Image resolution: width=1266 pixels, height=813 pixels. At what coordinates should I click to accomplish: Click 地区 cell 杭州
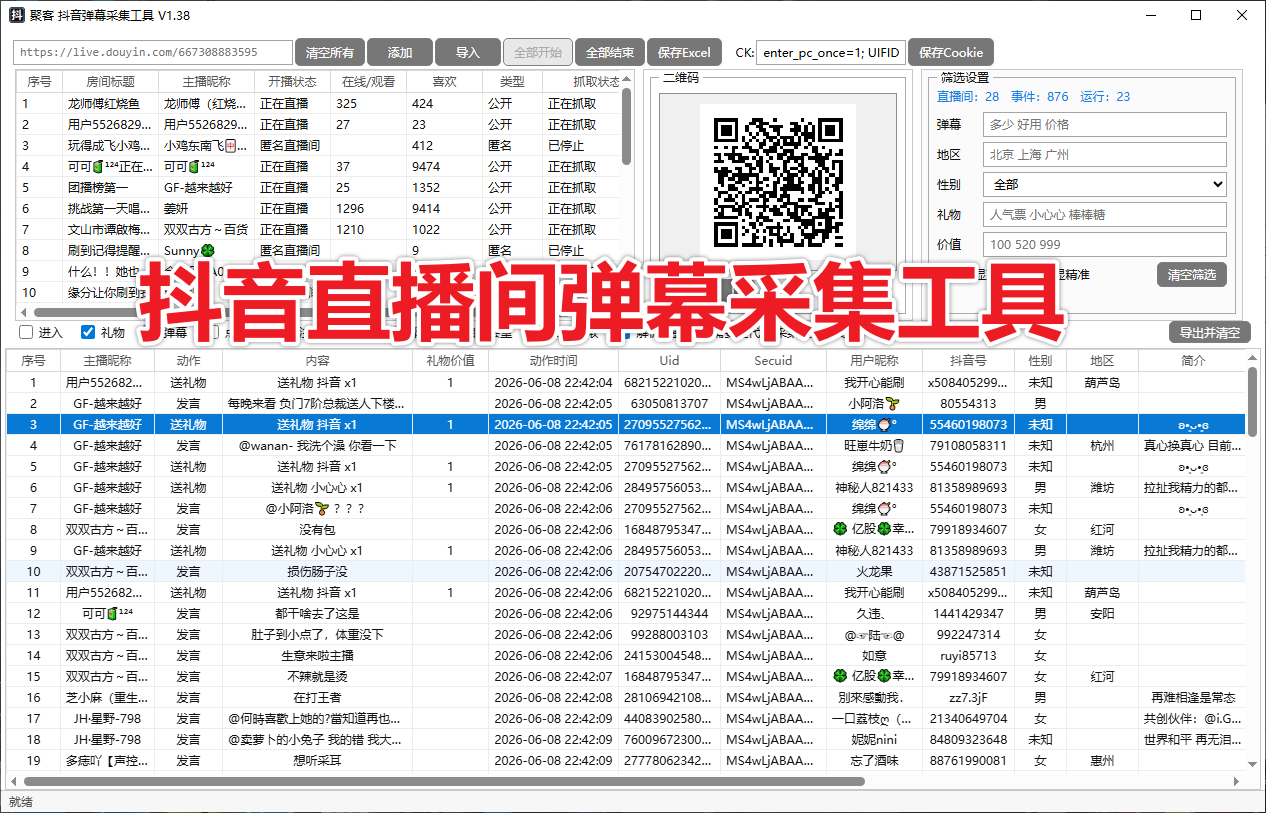(1102, 445)
